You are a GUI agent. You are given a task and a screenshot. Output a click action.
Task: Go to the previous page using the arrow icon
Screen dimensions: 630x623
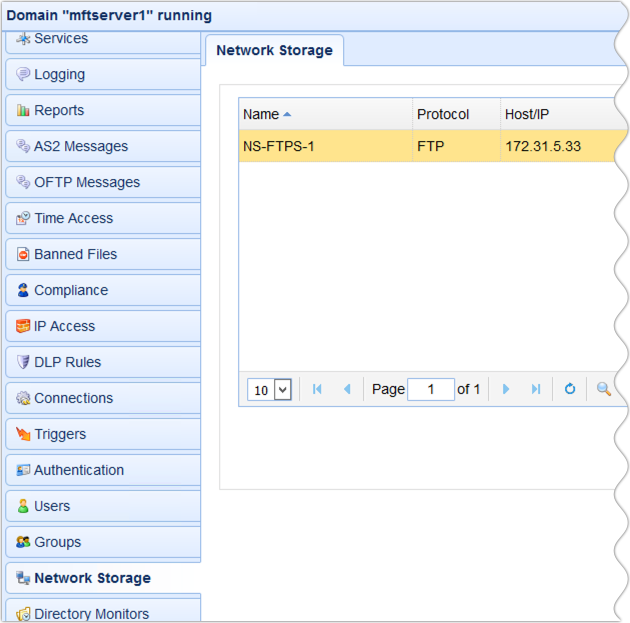click(347, 389)
